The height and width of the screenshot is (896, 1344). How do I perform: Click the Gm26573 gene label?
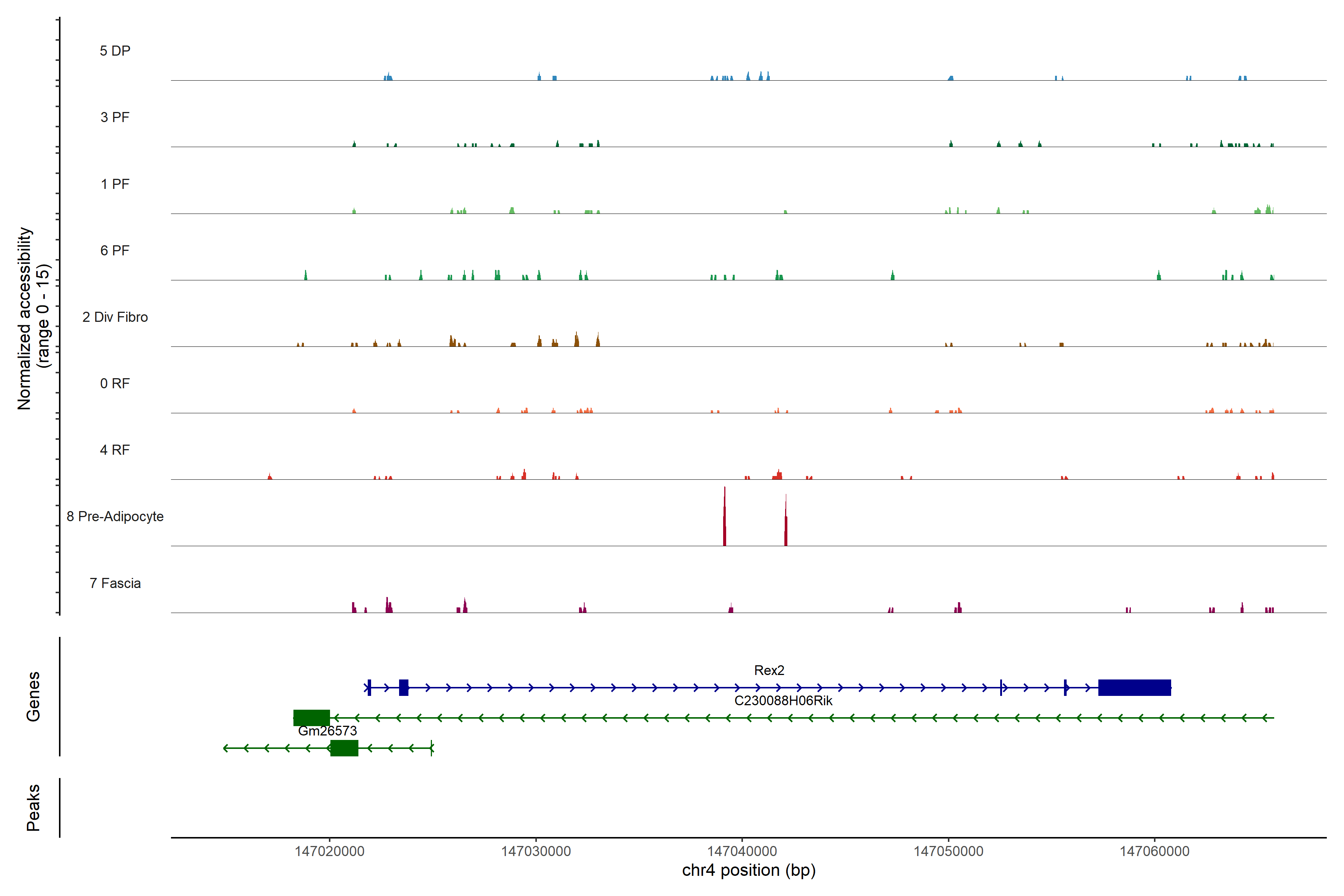click(327, 731)
